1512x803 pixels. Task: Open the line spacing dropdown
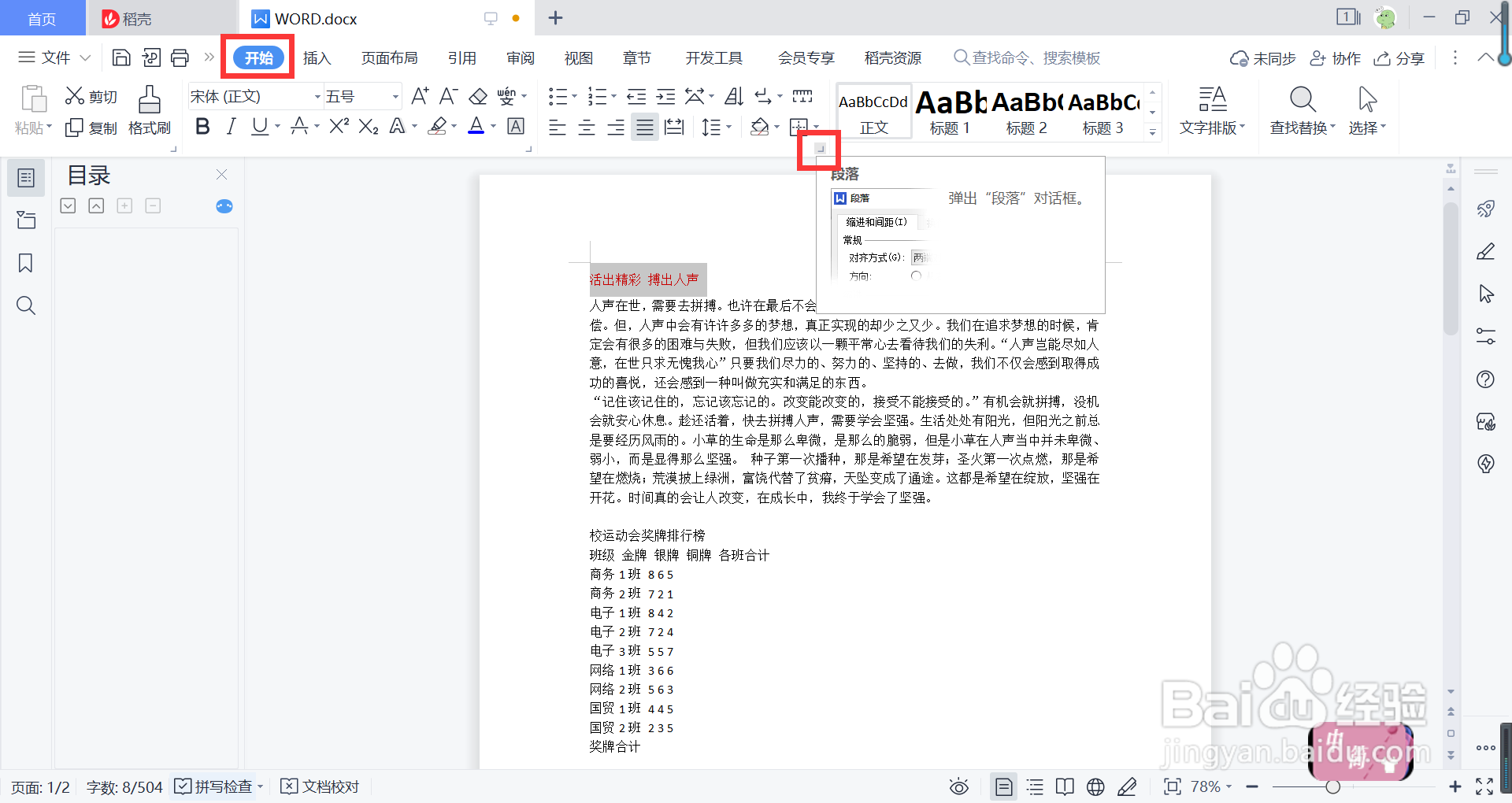729,127
